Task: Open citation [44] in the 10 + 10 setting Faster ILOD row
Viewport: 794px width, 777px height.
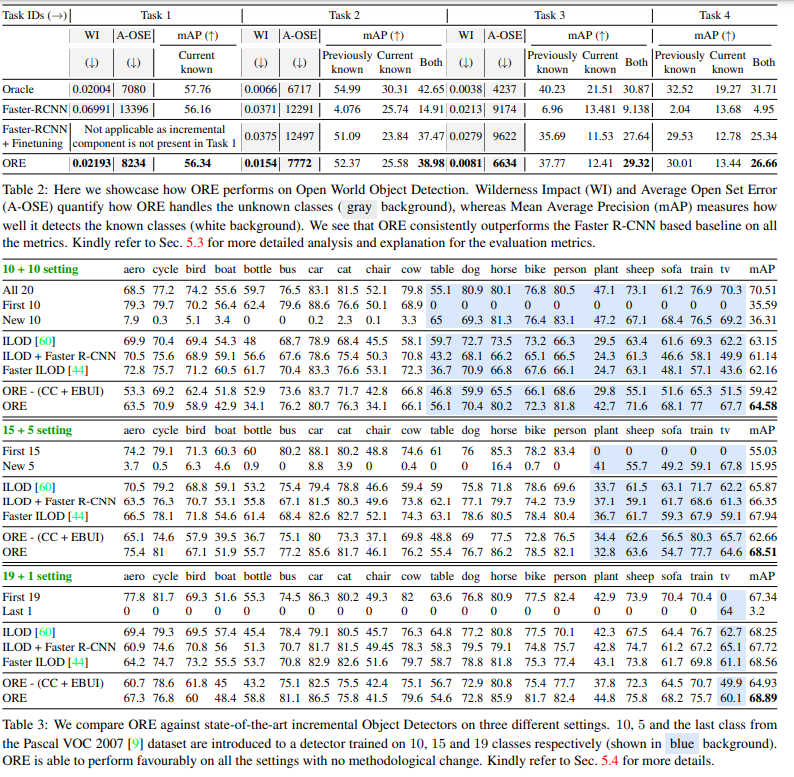Action: pos(78,371)
